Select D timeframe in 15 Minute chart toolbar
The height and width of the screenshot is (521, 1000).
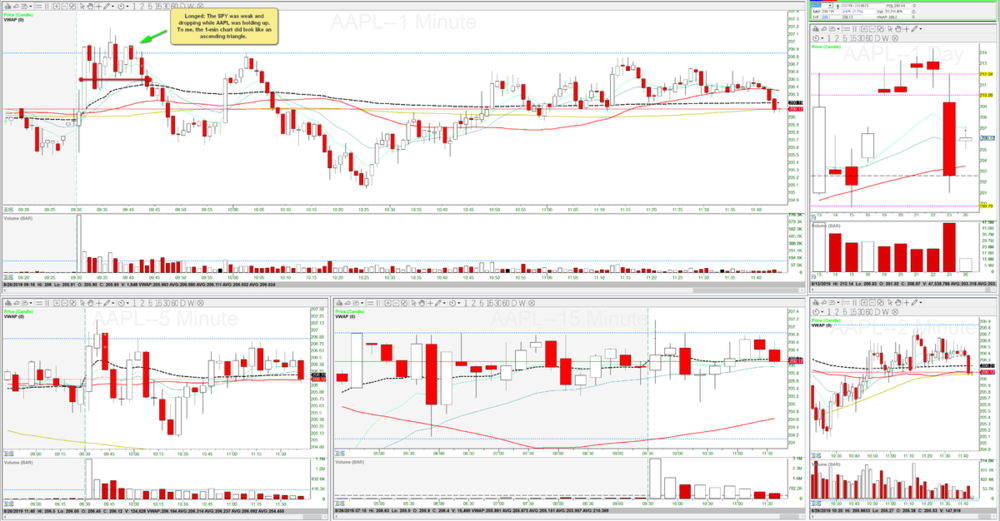pyautogui.click(x=514, y=303)
